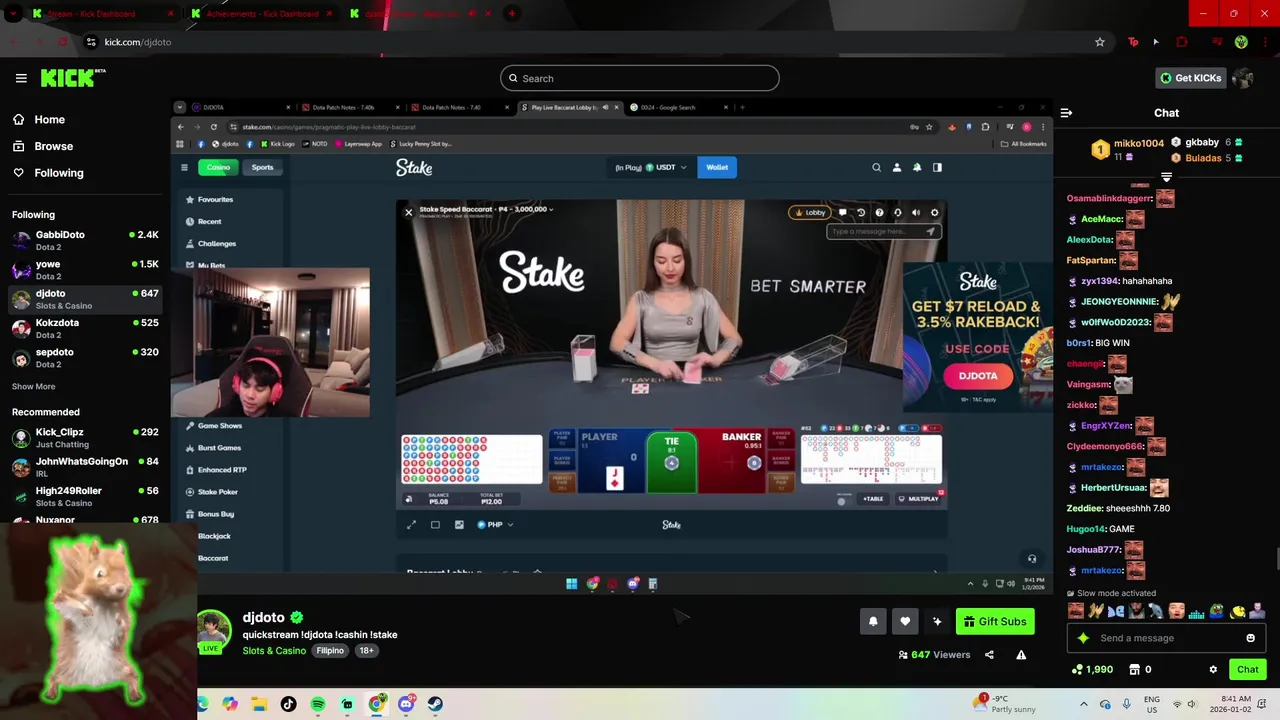Reload the kick.com page
Viewport: 1280px width, 720px height.
pyautogui.click(x=62, y=42)
